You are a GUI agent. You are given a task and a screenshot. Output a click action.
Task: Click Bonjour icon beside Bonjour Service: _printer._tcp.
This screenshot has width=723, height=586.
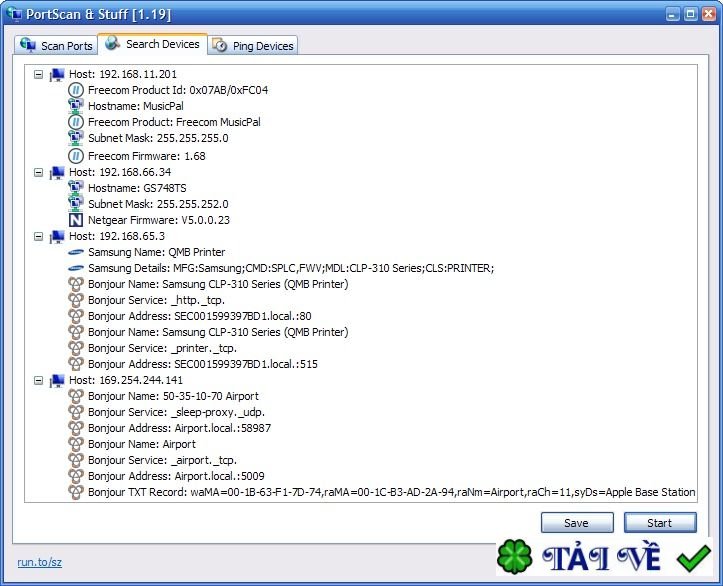(76, 348)
